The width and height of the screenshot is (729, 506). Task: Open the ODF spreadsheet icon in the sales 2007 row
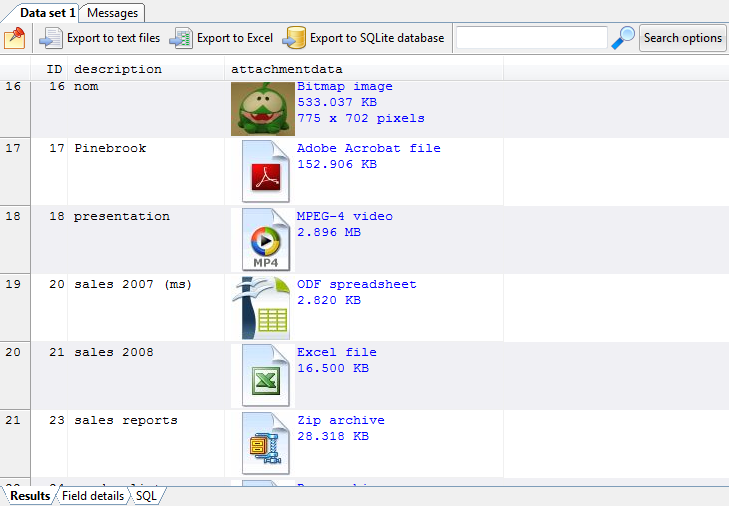coord(263,308)
